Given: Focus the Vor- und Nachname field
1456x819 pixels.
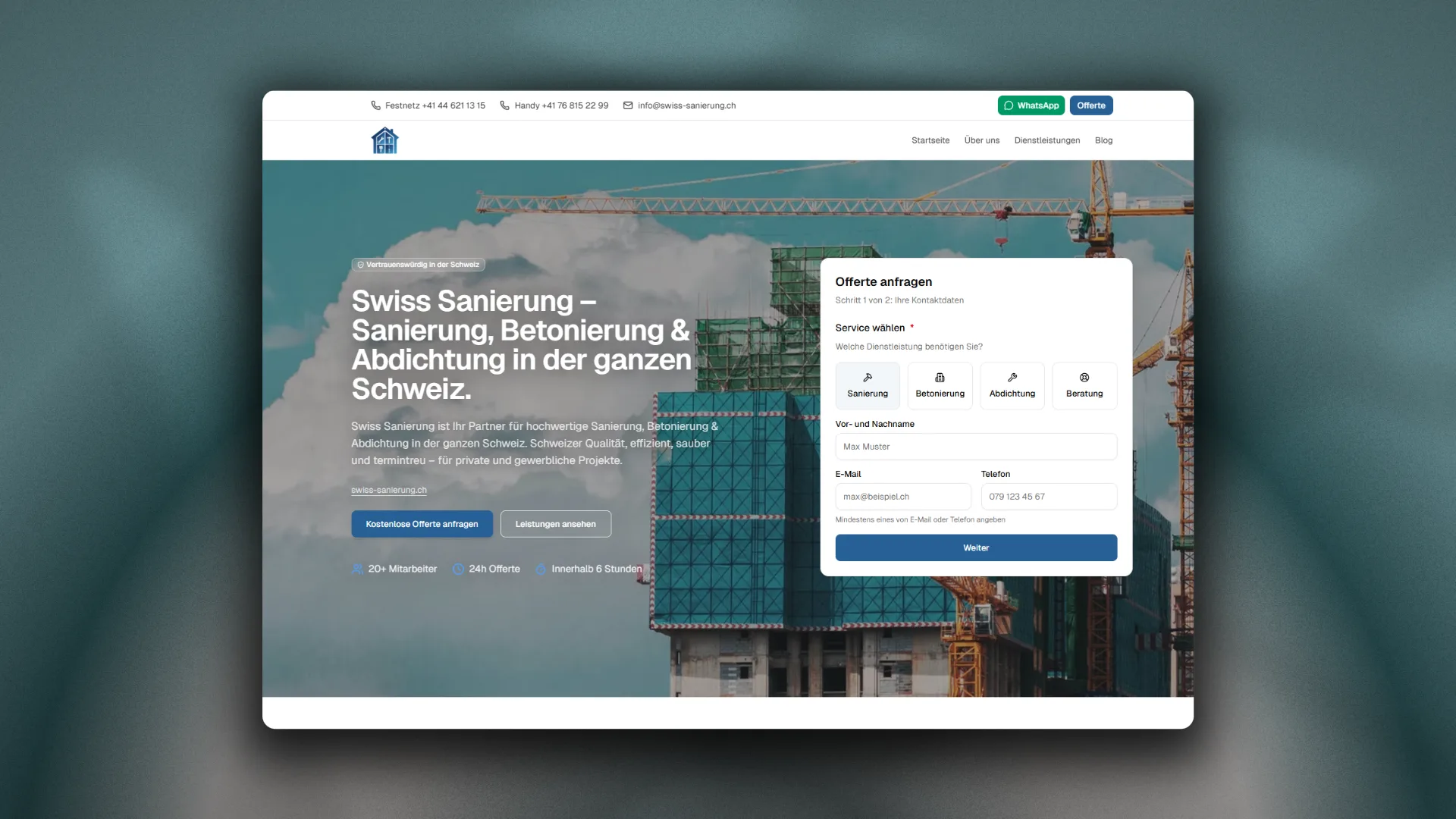Looking at the screenshot, I should click(x=976, y=447).
